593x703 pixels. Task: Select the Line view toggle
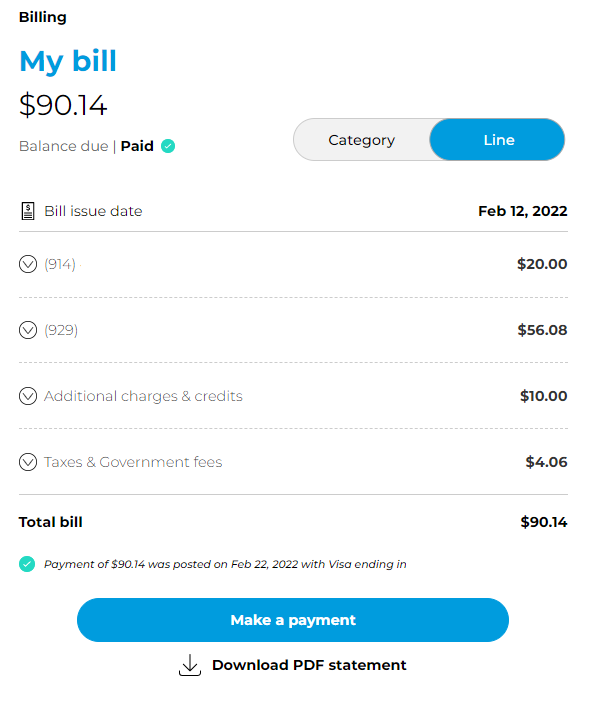pos(497,140)
